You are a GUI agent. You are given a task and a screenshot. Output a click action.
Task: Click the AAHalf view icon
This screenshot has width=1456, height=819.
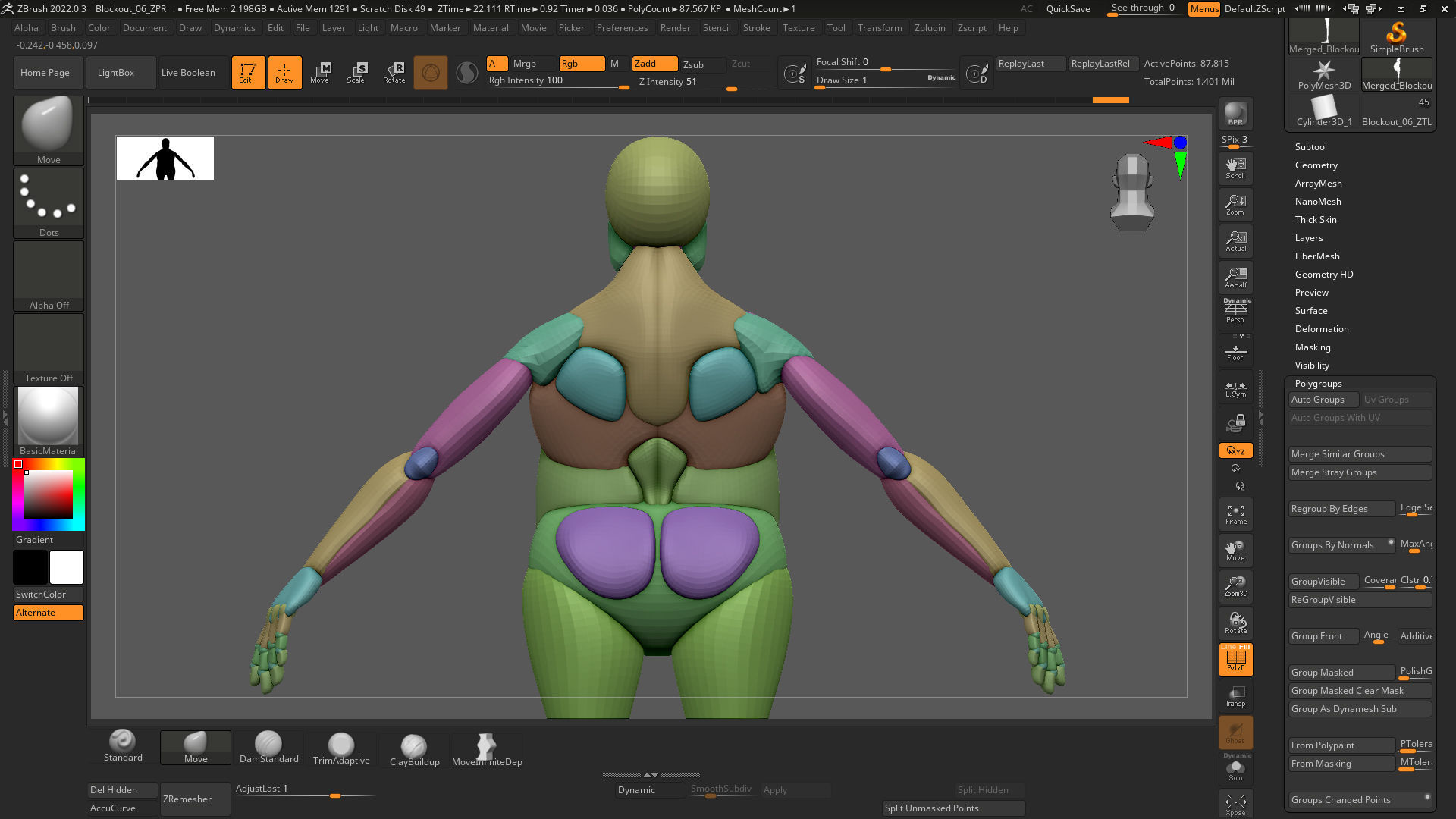click(x=1235, y=278)
